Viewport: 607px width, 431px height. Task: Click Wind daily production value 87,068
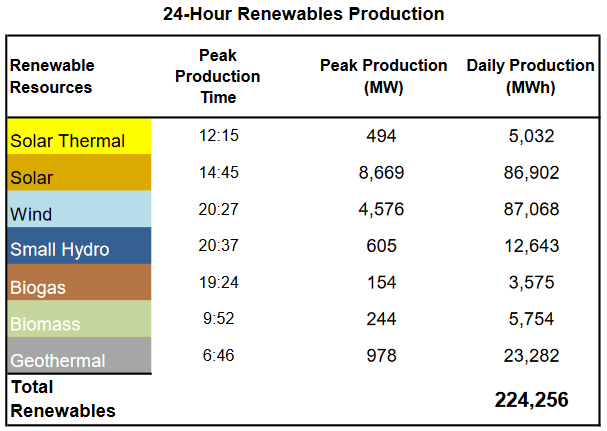pos(530,209)
